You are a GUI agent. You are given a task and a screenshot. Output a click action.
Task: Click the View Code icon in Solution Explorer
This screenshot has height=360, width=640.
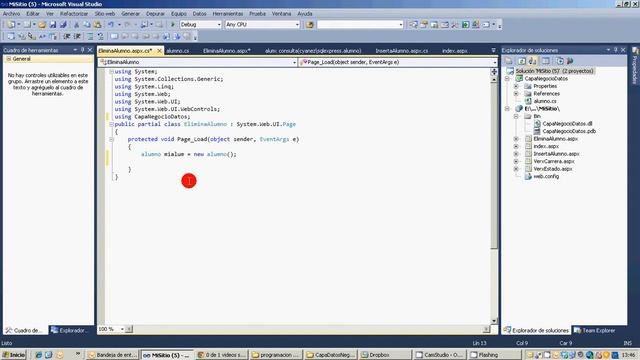[546, 61]
